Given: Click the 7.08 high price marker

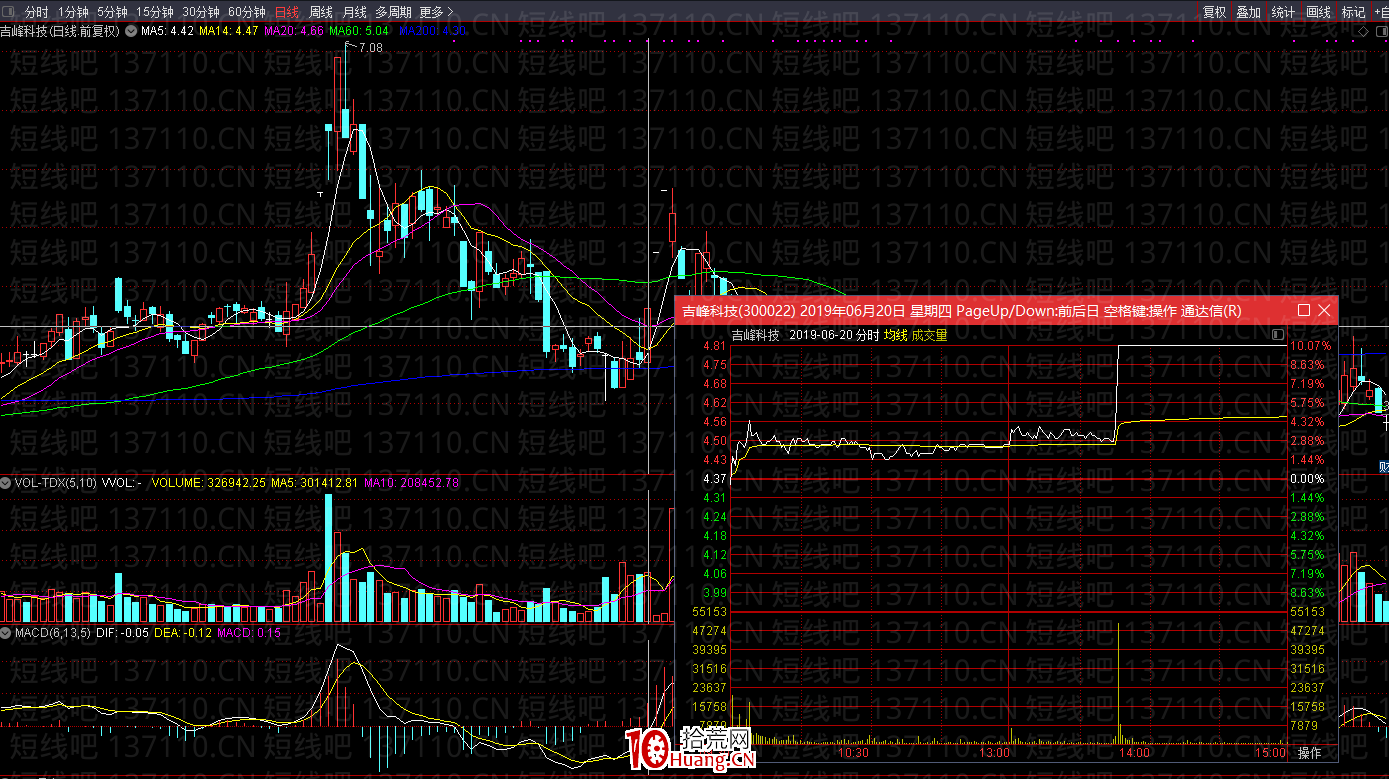Looking at the screenshot, I should [370, 48].
